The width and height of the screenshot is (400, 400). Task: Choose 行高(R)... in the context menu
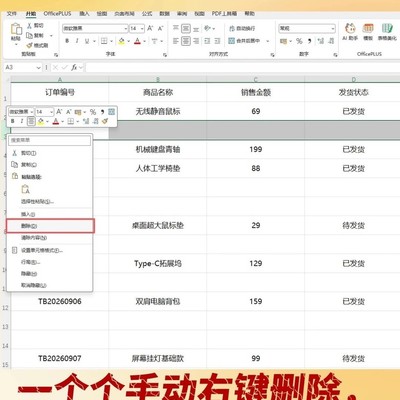pyautogui.click(x=50, y=262)
